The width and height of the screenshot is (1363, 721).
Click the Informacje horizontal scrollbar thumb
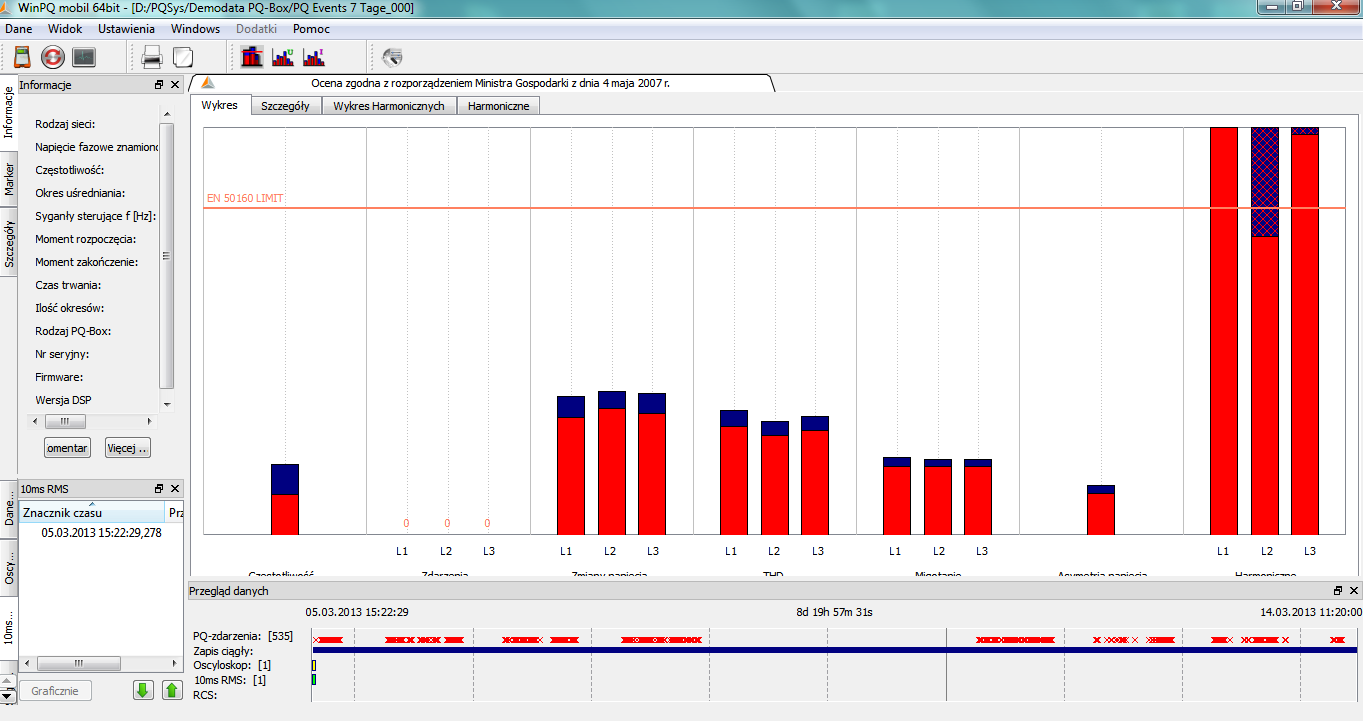pos(64,421)
